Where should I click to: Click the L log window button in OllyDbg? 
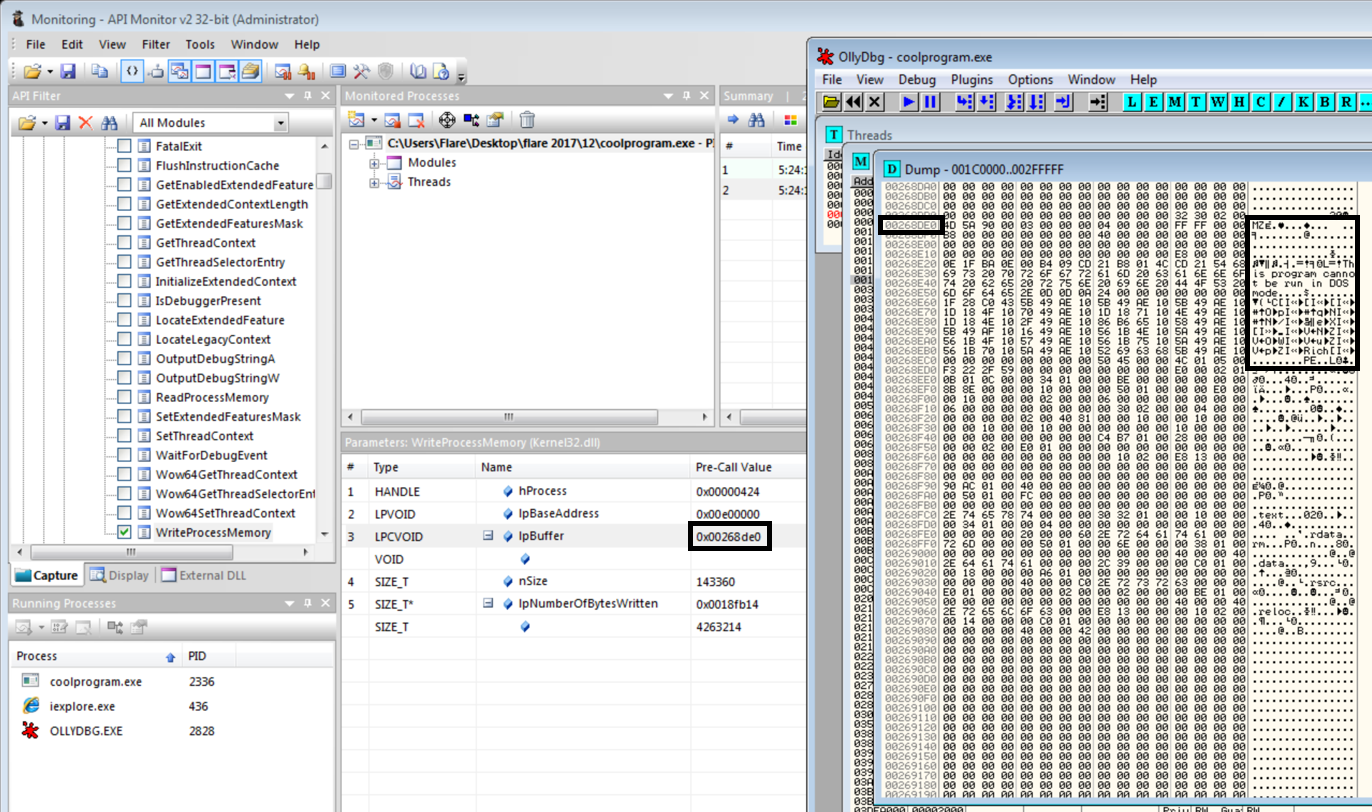click(1131, 102)
